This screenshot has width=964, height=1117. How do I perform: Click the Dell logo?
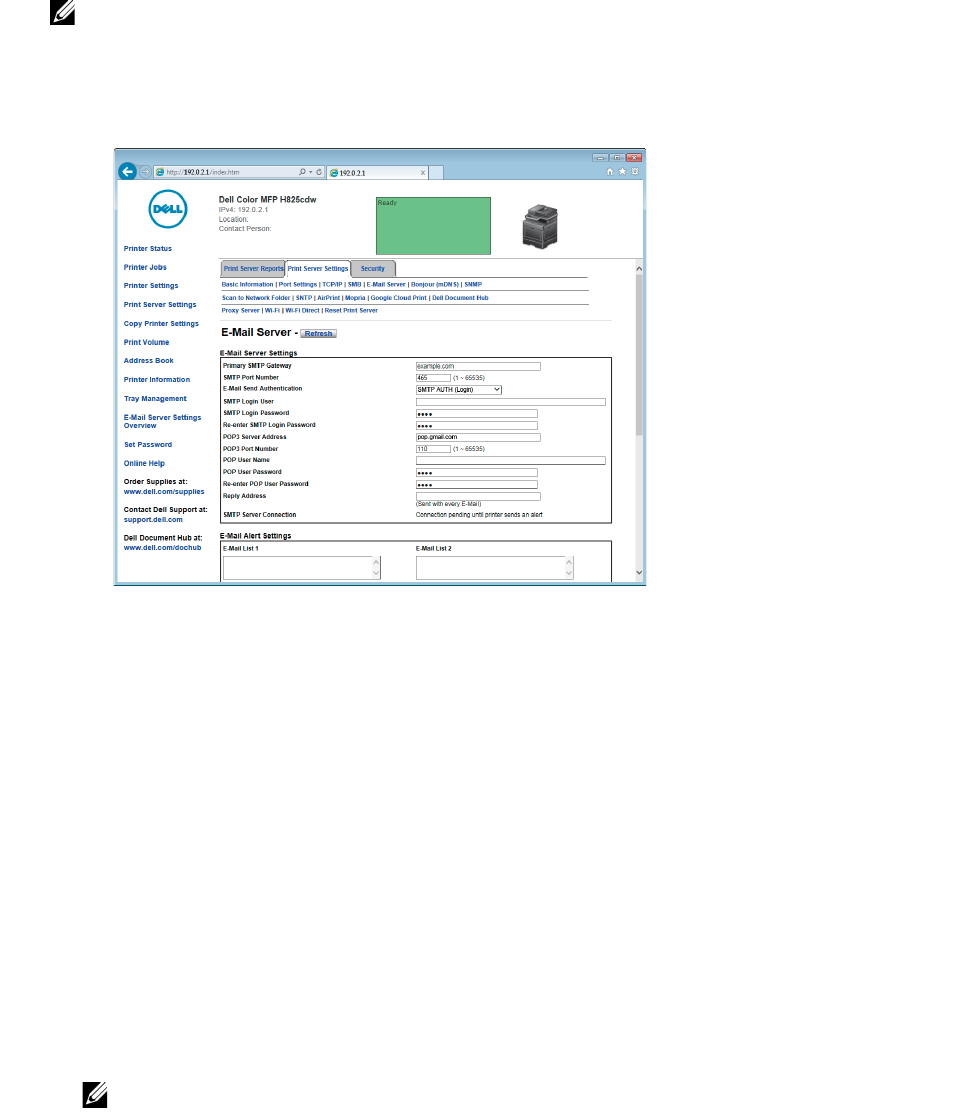(x=168, y=209)
